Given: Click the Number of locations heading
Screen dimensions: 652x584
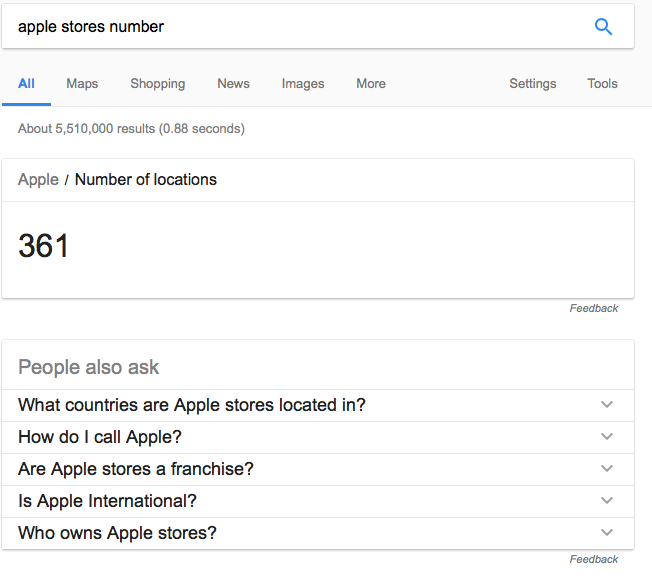Looking at the screenshot, I should (x=146, y=180).
